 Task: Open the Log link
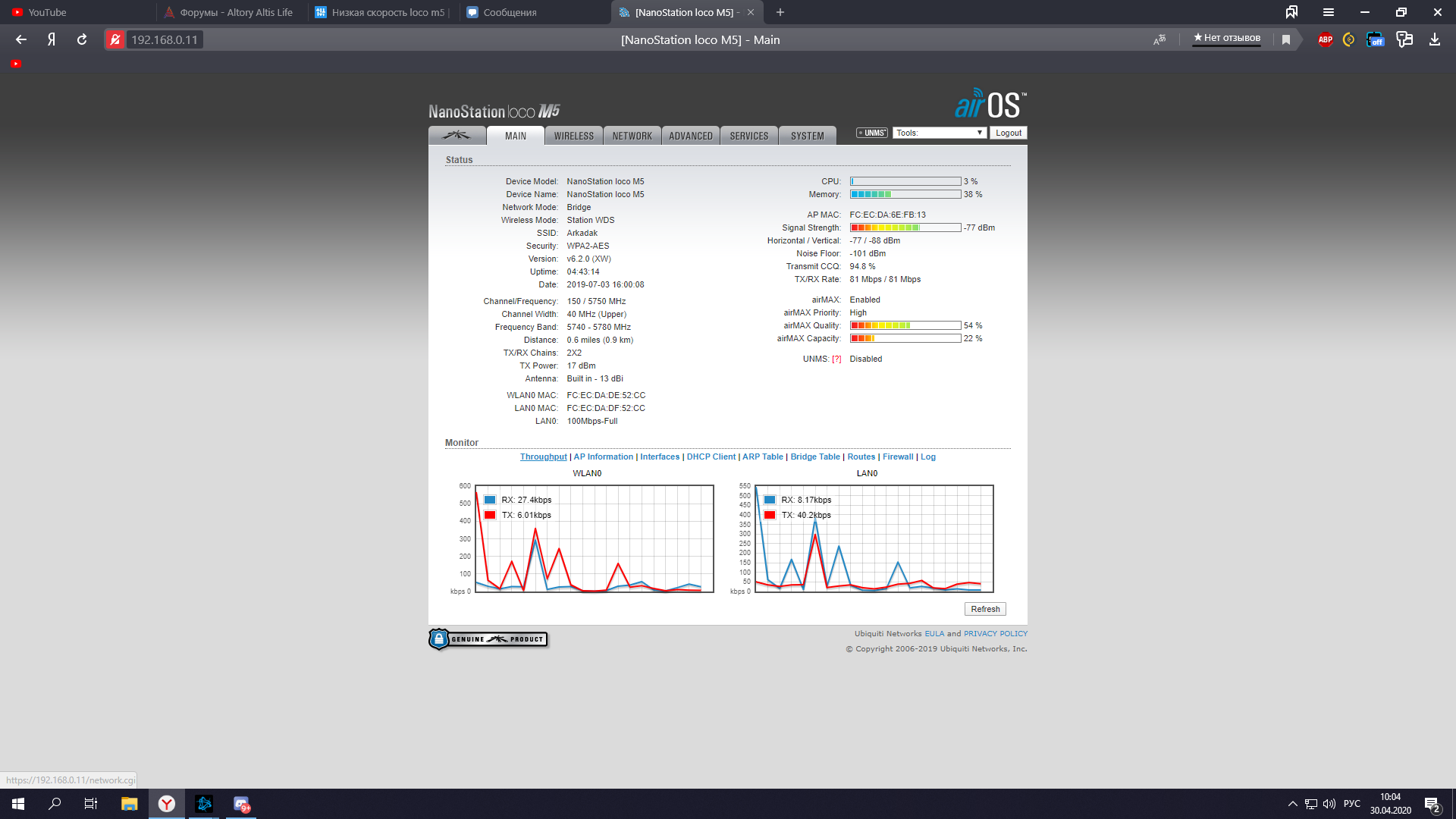tap(928, 457)
